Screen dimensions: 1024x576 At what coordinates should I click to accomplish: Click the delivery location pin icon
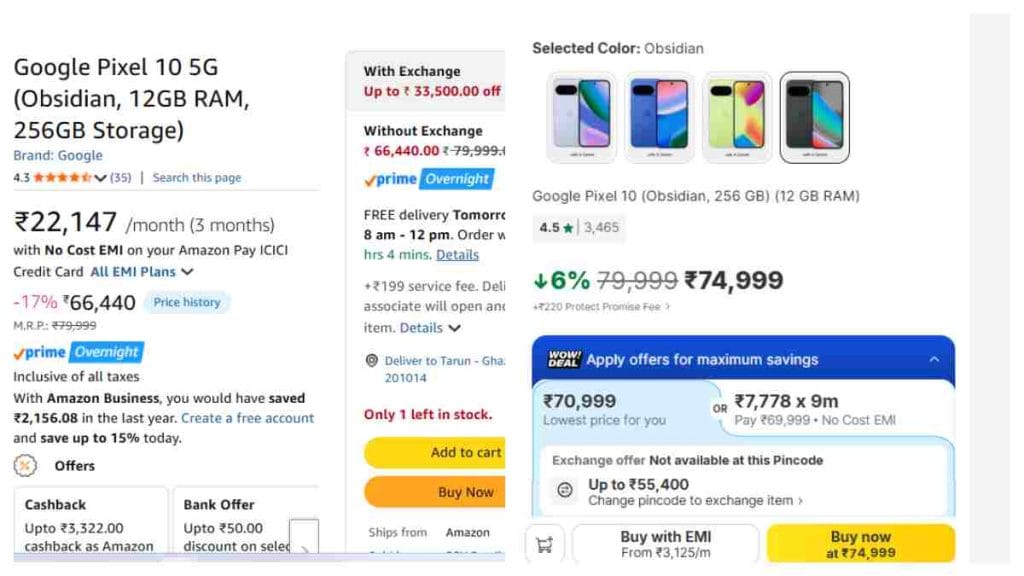click(372, 360)
